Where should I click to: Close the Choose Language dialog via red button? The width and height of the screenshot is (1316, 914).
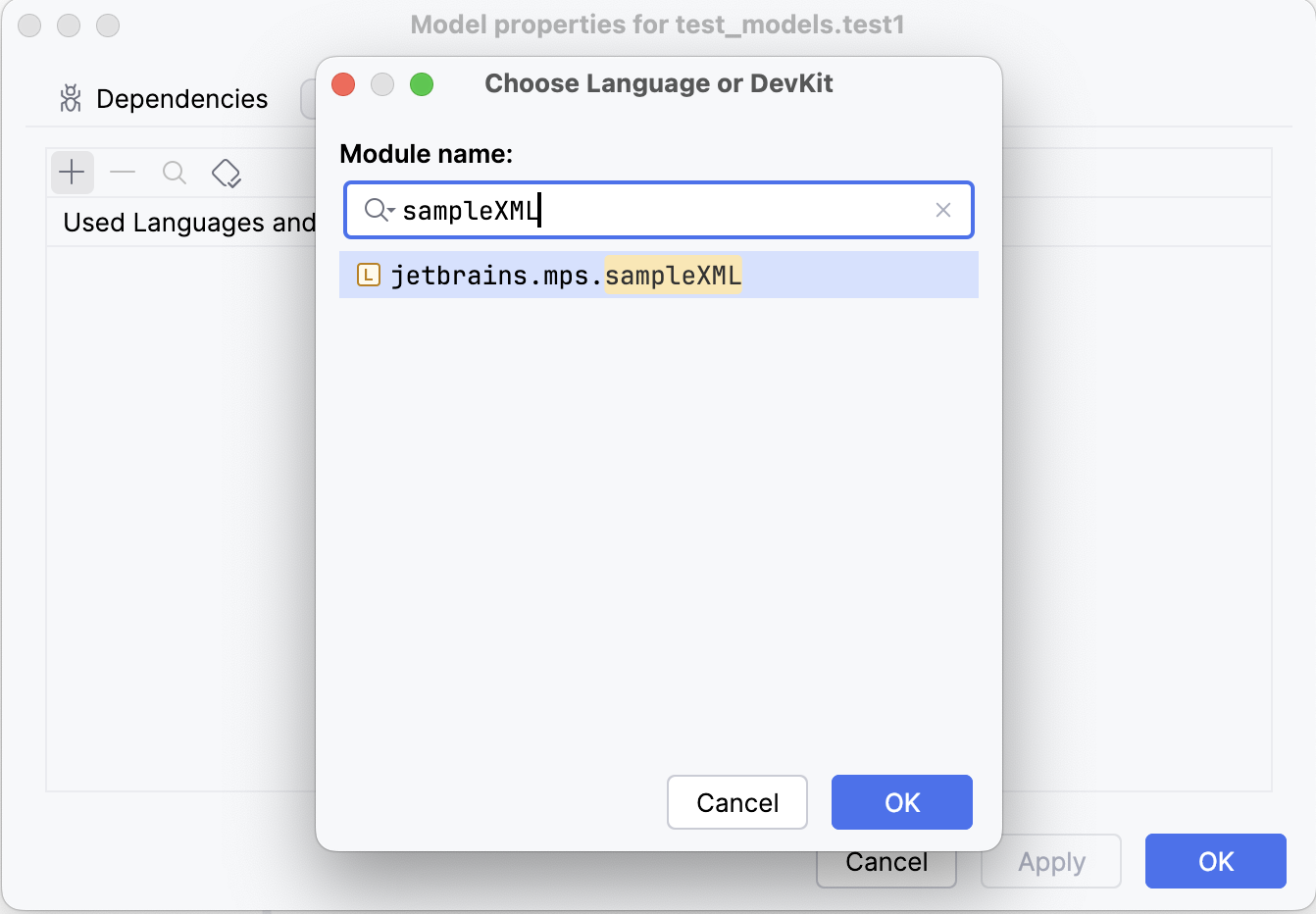(x=343, y=84)
